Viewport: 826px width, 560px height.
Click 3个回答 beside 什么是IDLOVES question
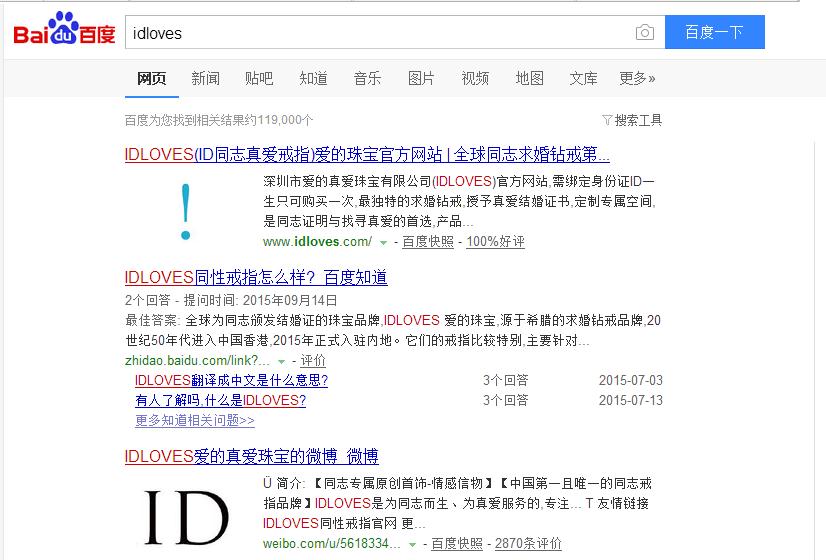click(506, 400)
